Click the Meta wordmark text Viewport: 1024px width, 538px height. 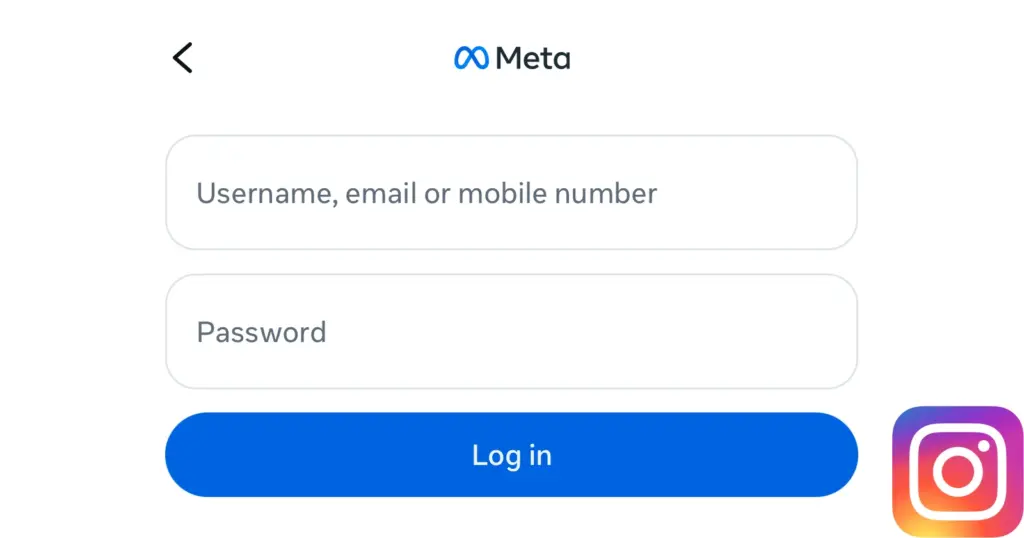click(533, 58)
